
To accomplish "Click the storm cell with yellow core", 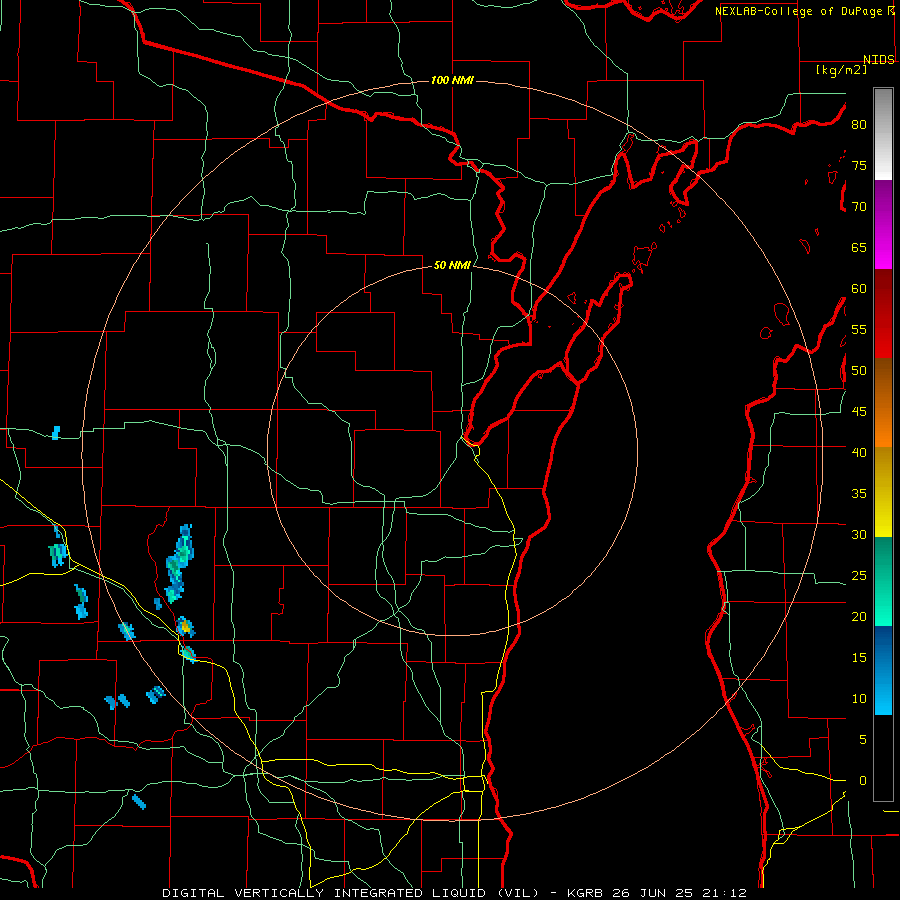I will 184,627.
